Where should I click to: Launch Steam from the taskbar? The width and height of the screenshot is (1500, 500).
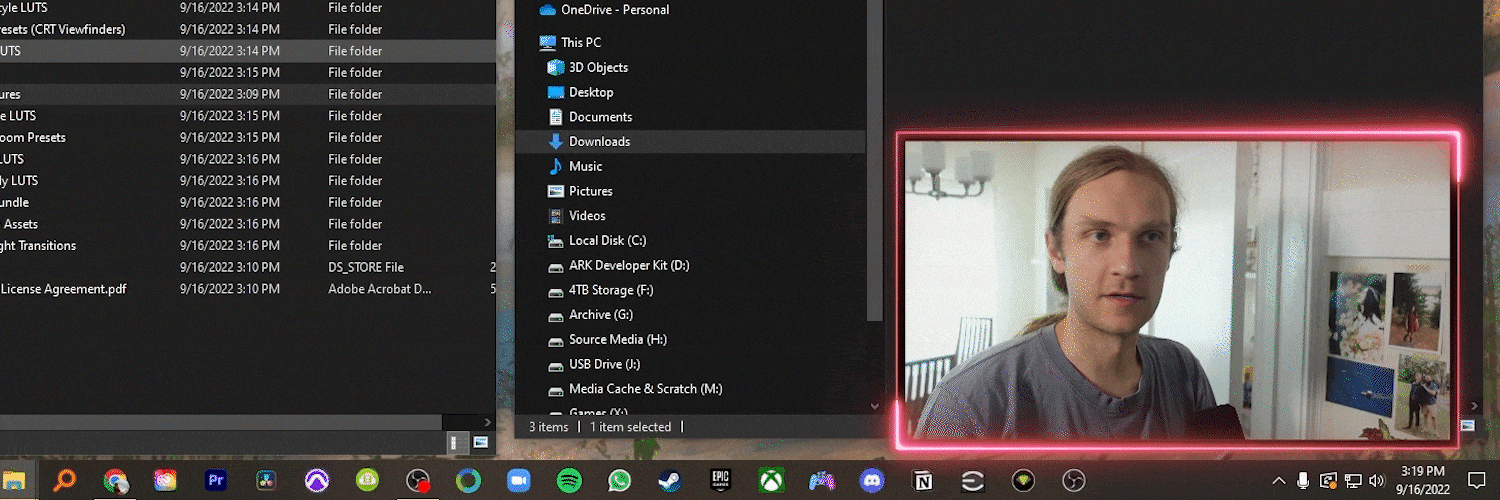[x=669, y=481]
